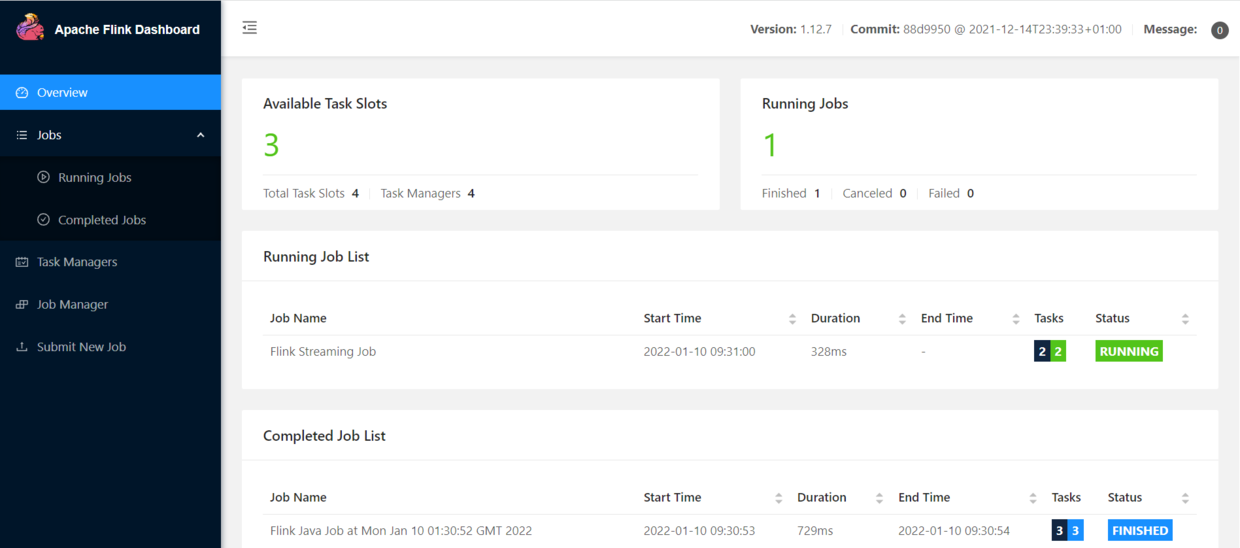Click end time 2022-01-10 09:30:54
Viewport: 1240px width, 548px height.
tap(954, 531)
